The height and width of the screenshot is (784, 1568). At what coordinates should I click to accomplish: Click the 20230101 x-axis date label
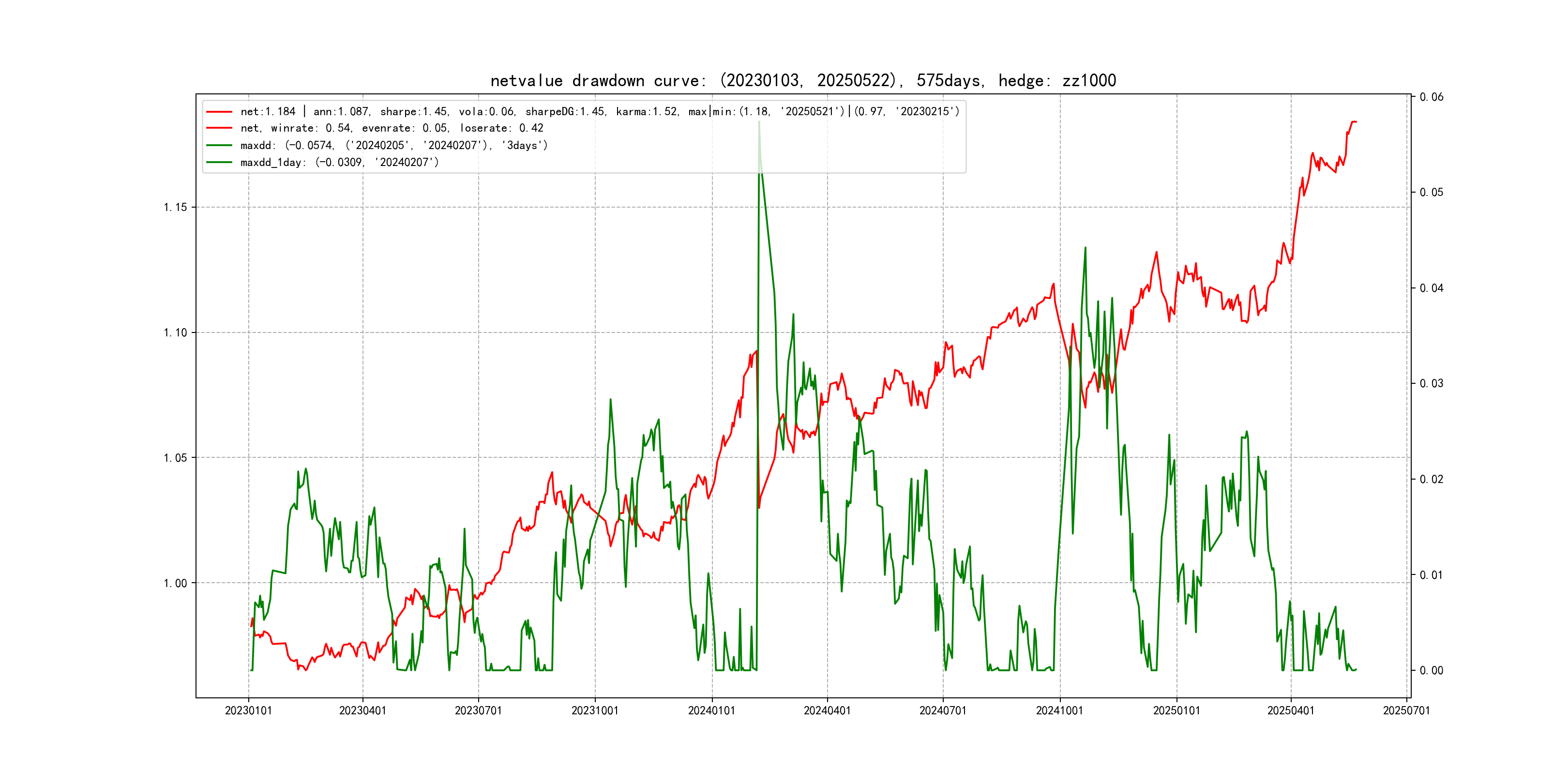248,710
